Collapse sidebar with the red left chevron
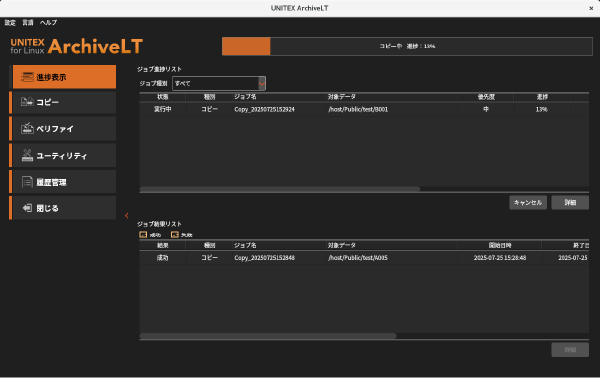 click(x=127, y=215)
